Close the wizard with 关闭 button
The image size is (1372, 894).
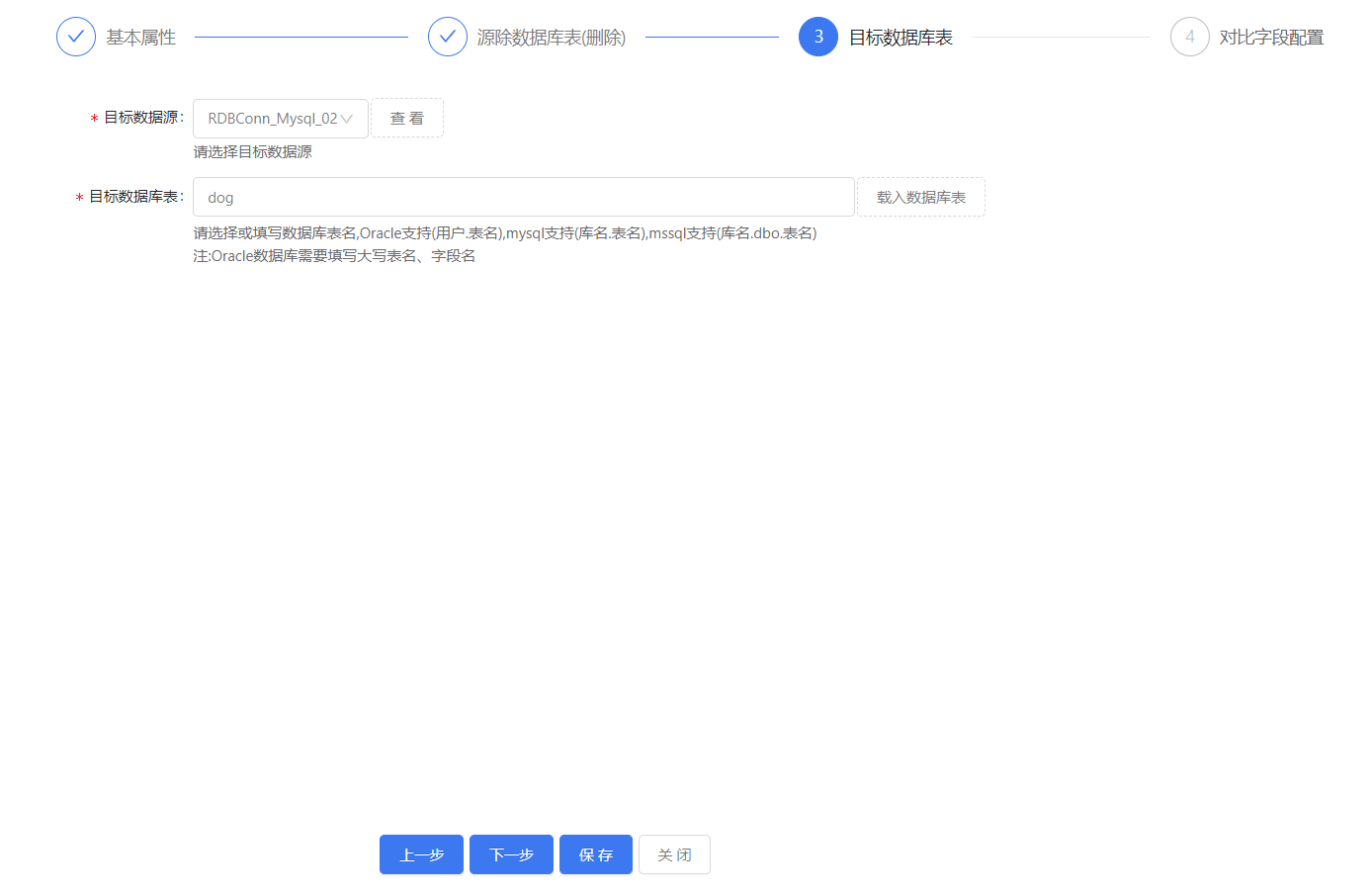(x=674, y=854)
